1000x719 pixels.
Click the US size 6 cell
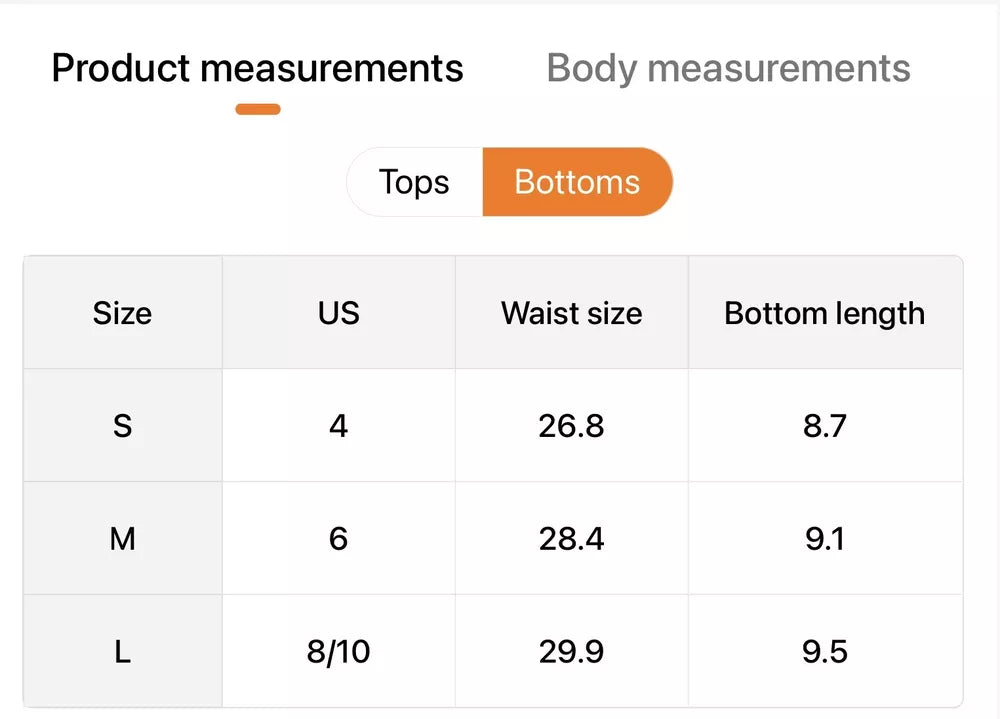pos(339,538)
